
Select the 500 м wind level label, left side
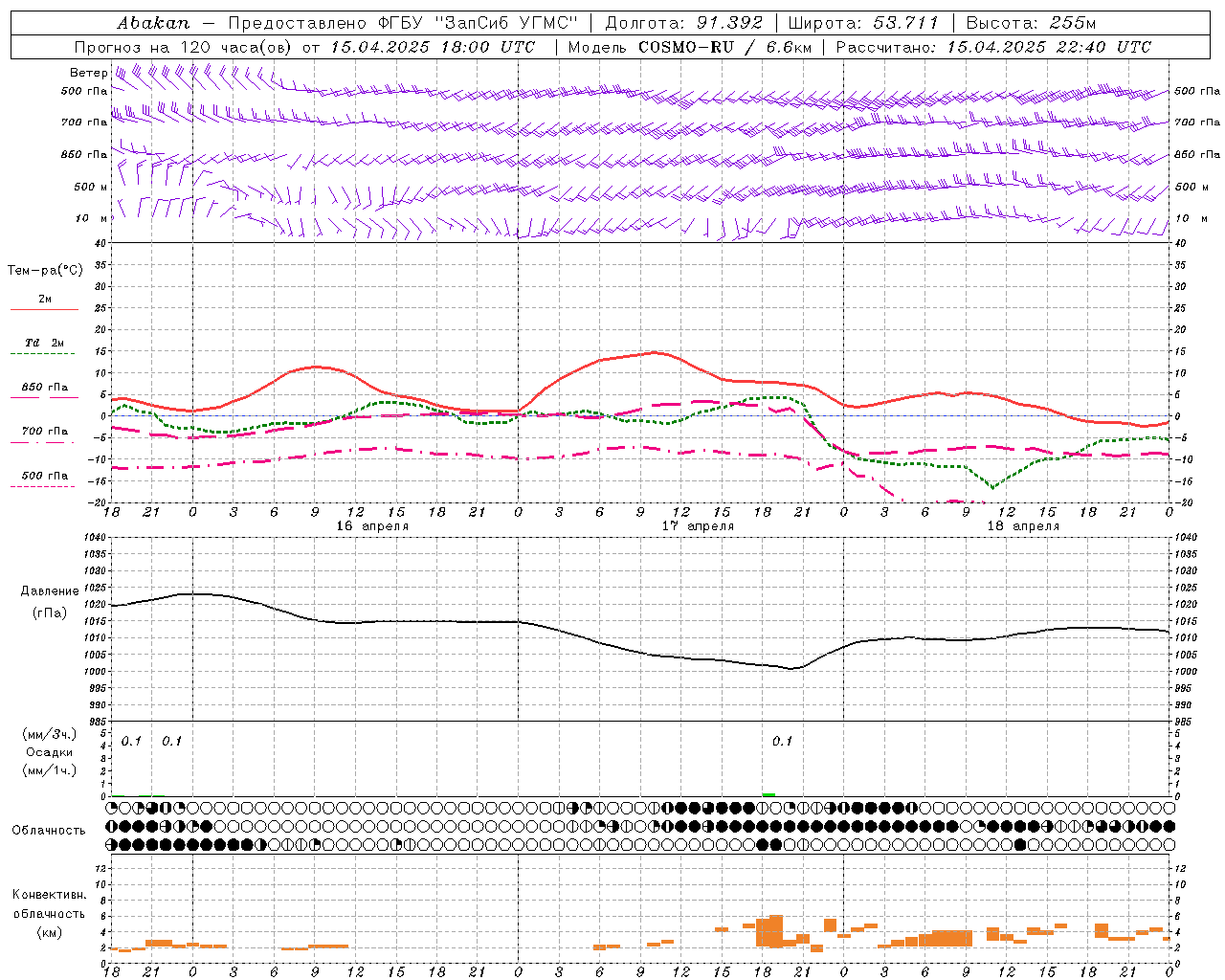coord(91,187)
